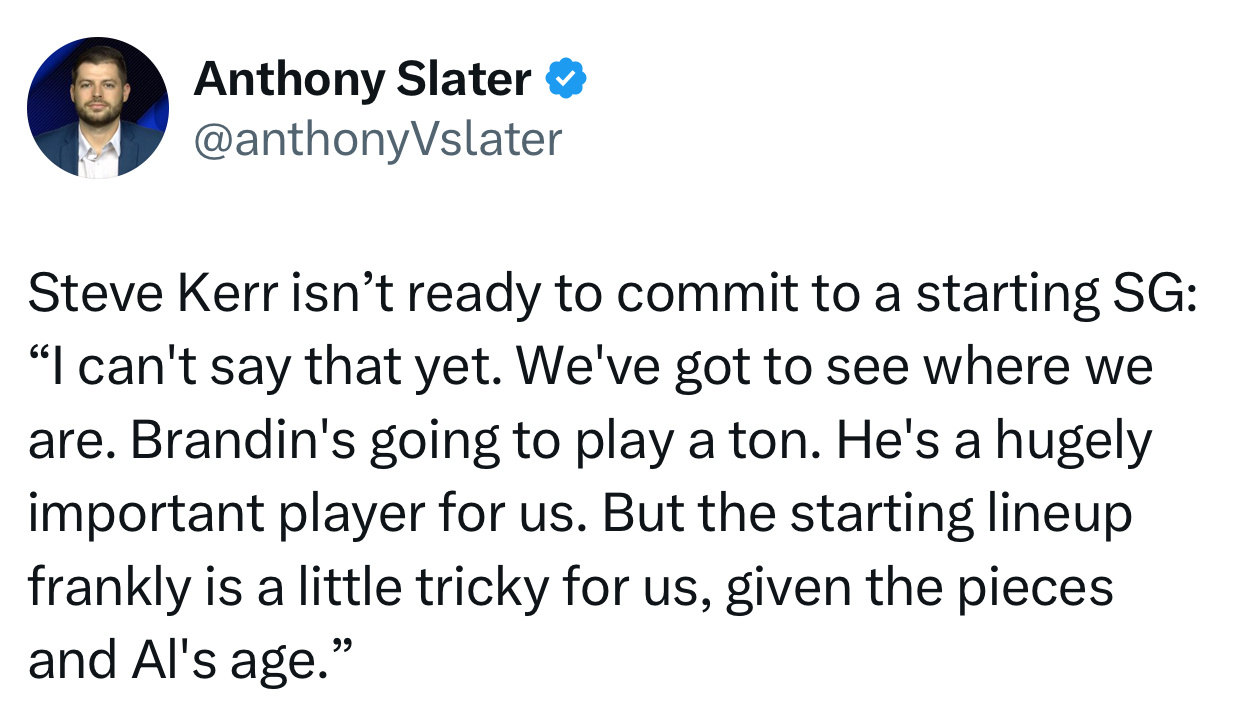Click the blue verified checkmark badge

(565, 79)
